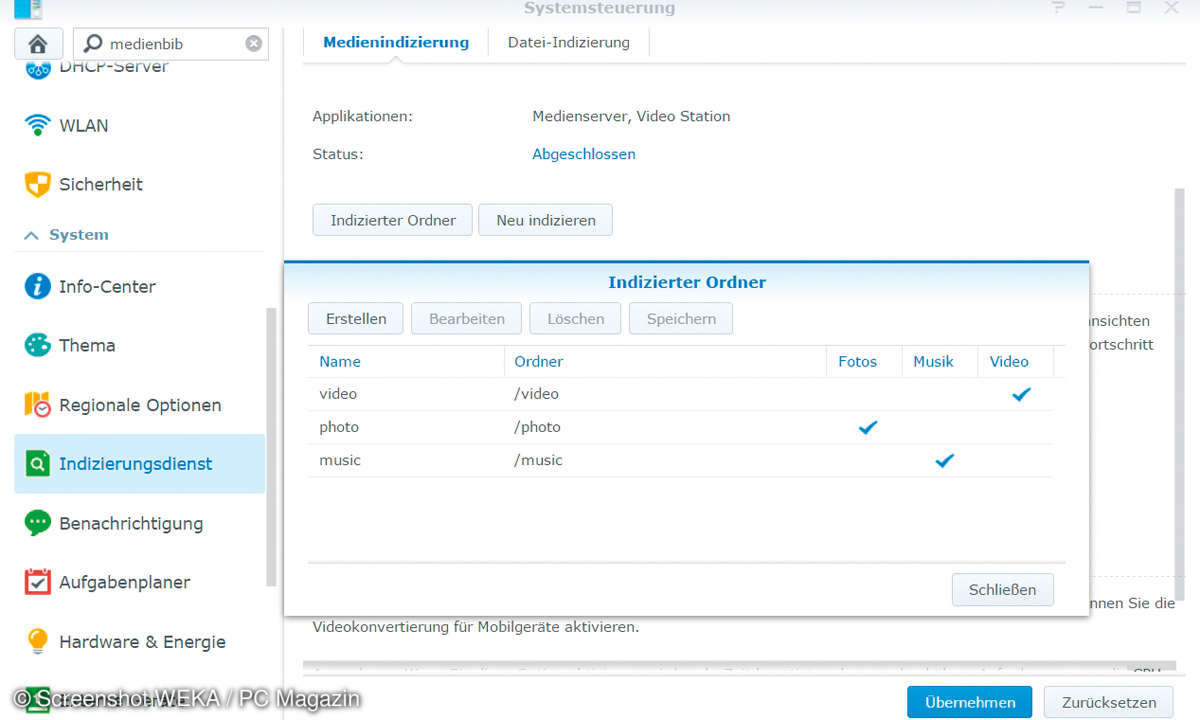Open the Aufgabenplaner calendar icon
Image resolution: width=1200 pixels, height=720 pixels.
38,582
